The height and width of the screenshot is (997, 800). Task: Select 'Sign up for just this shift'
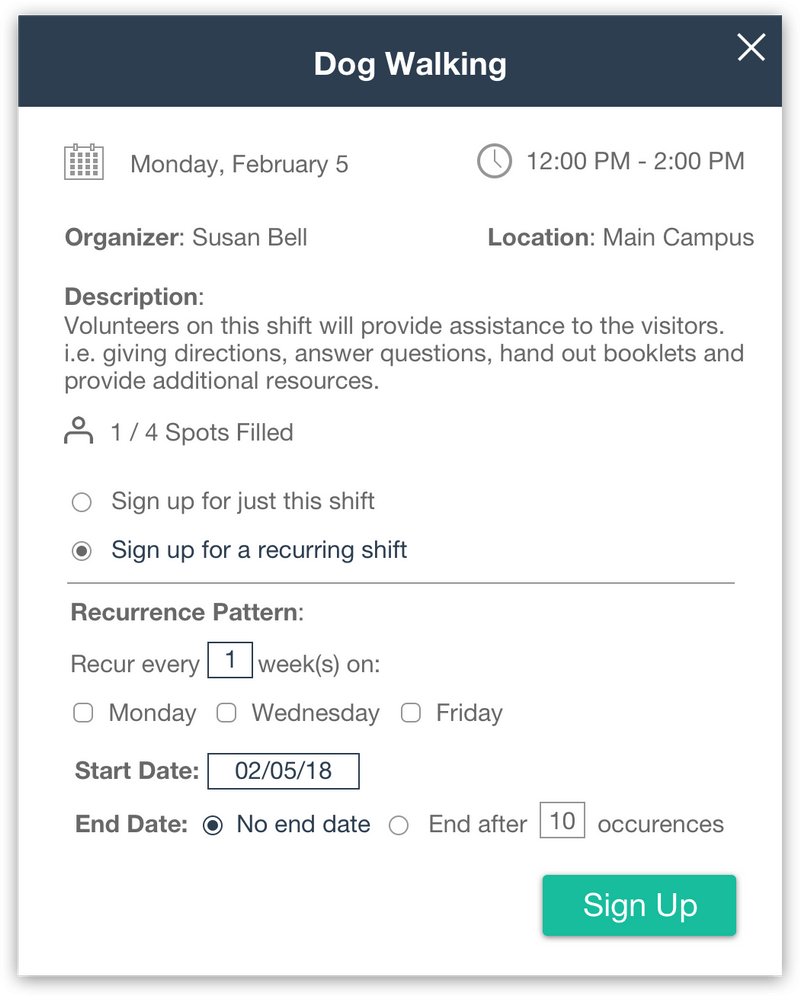coord(82,502)
